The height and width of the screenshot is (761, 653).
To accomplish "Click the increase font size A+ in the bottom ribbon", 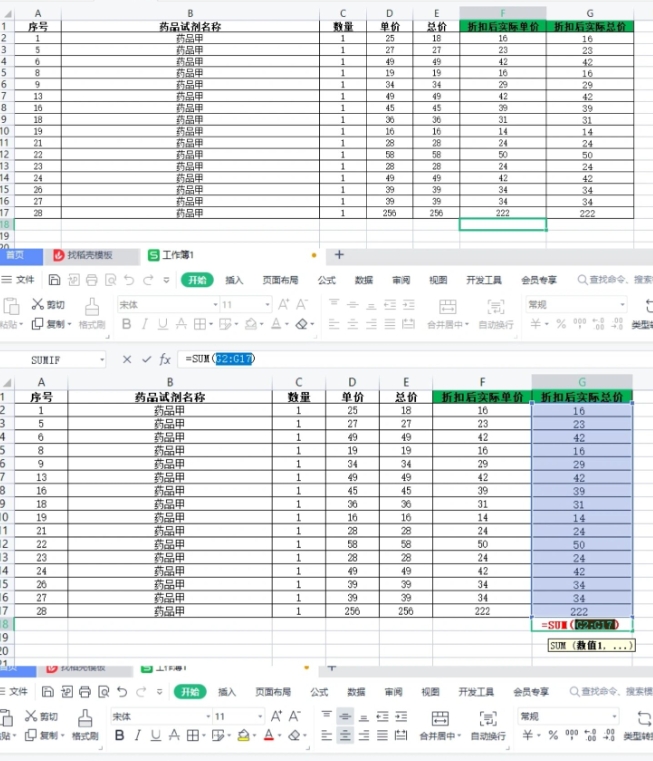I will [276, 716].
